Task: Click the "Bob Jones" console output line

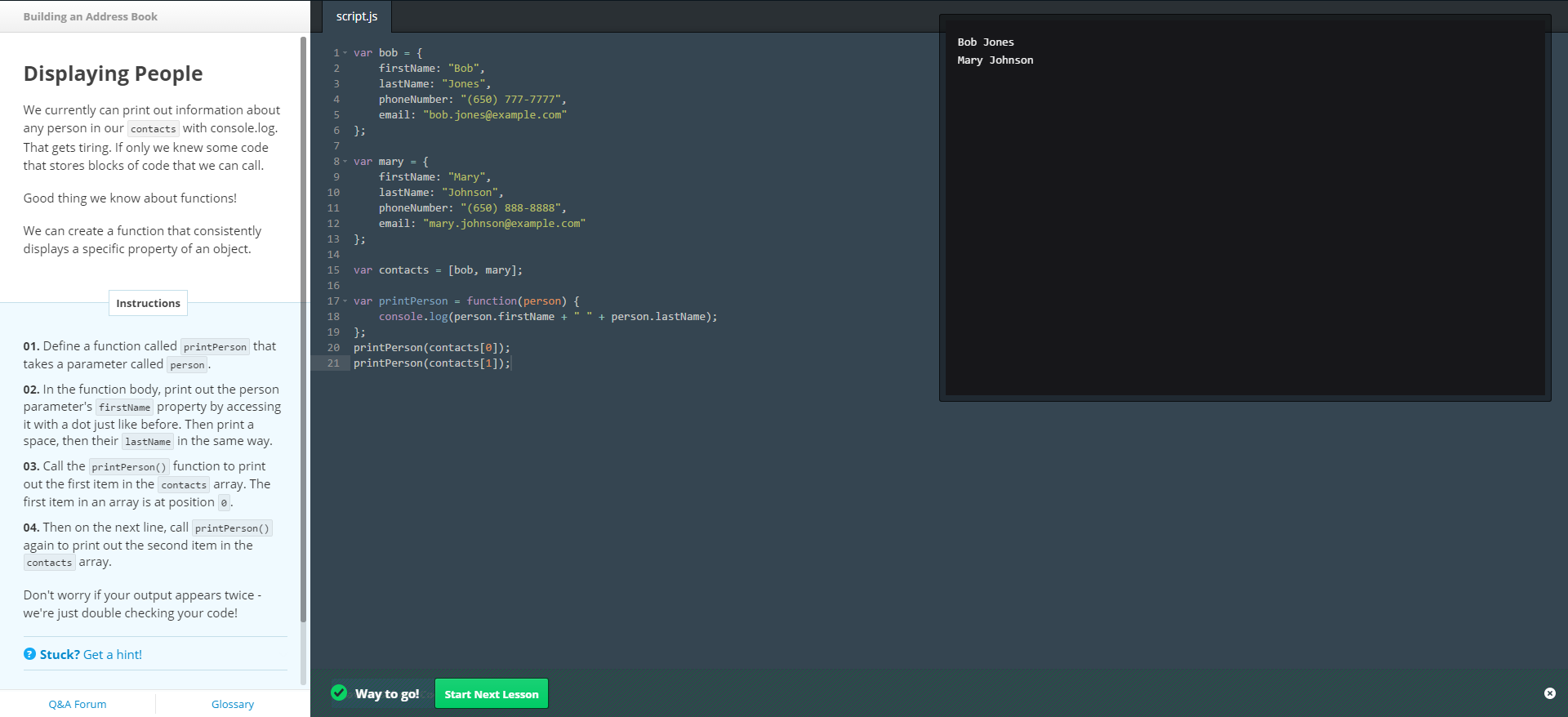Action: [x=986, y=42]
